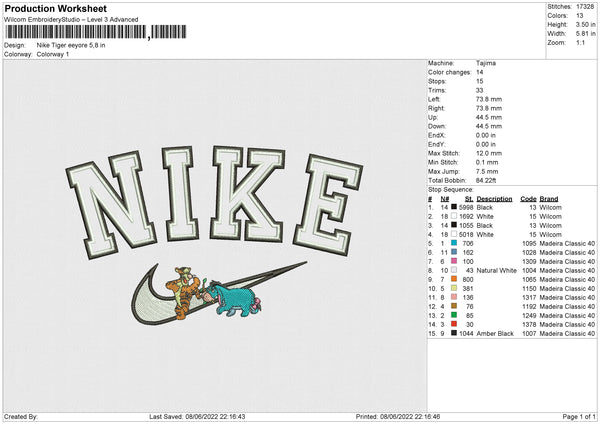The width and height of the screenshot is (600, 424).
Task: Click the Description column header
Action: 494,199
